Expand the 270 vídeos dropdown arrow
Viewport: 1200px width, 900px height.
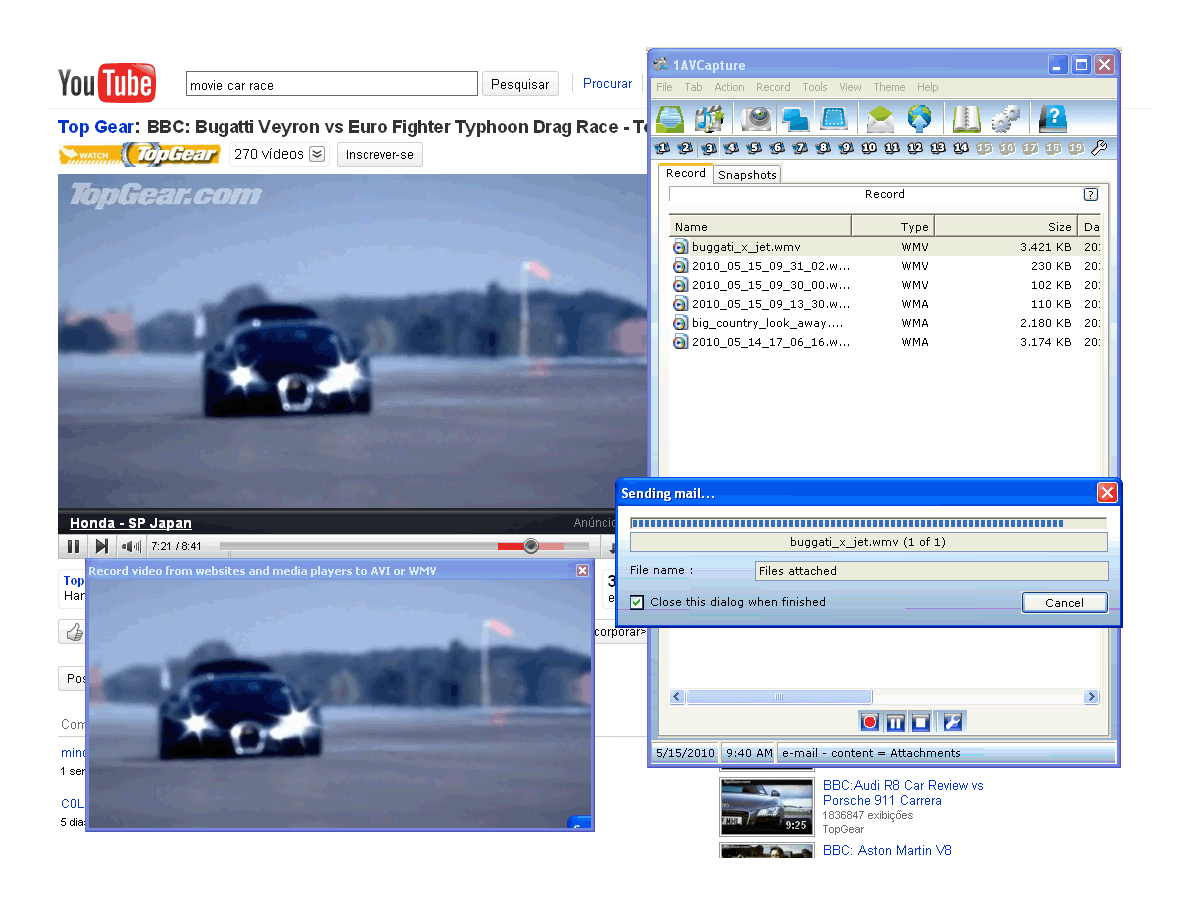(317, 154)
